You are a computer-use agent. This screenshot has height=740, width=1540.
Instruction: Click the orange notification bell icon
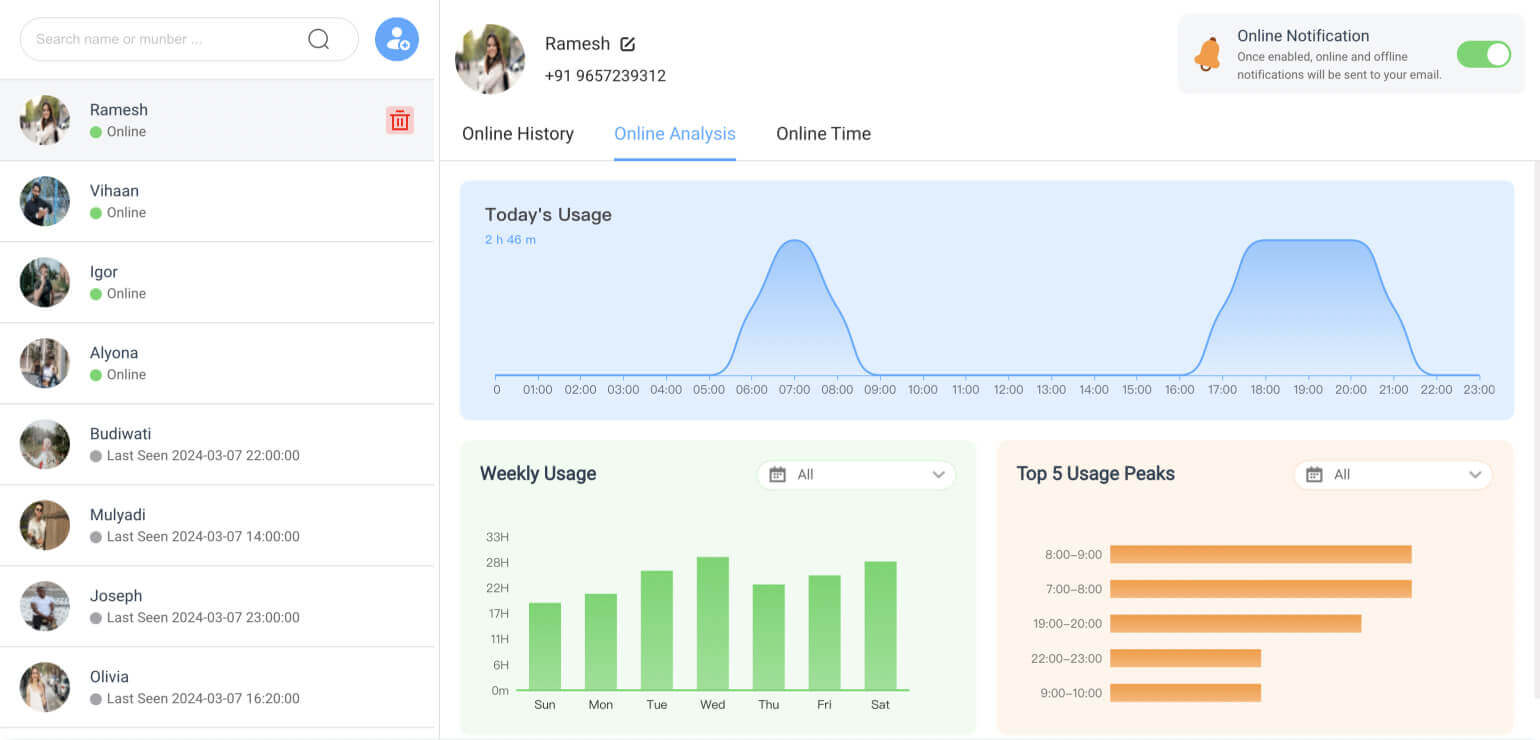(1208, 54)
